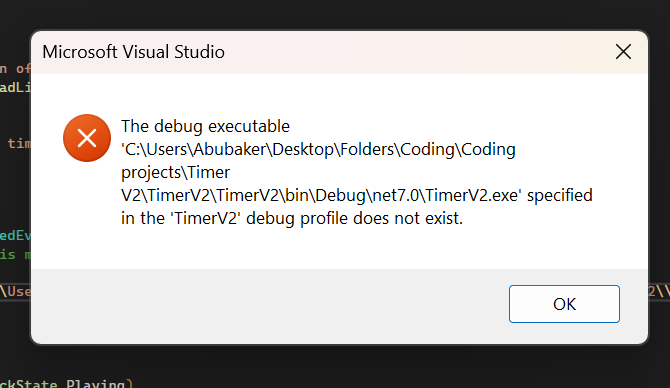Image resolution: width=670 pixels, height=388 pixels.
Task: Click 'debug profile does not exist' text
Action: (354, 218)
